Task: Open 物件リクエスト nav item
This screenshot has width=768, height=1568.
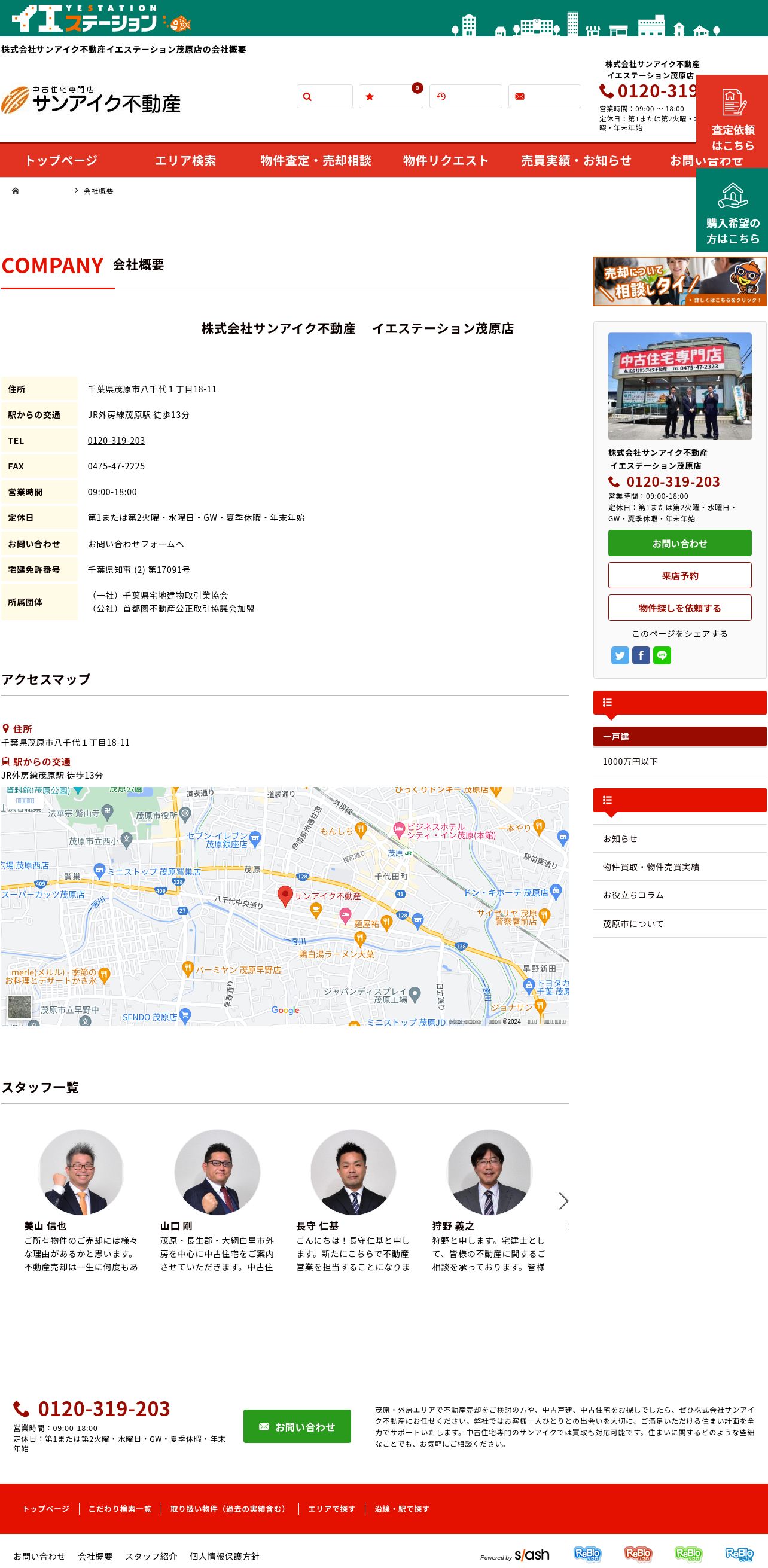Action: [x=446, y=161]
